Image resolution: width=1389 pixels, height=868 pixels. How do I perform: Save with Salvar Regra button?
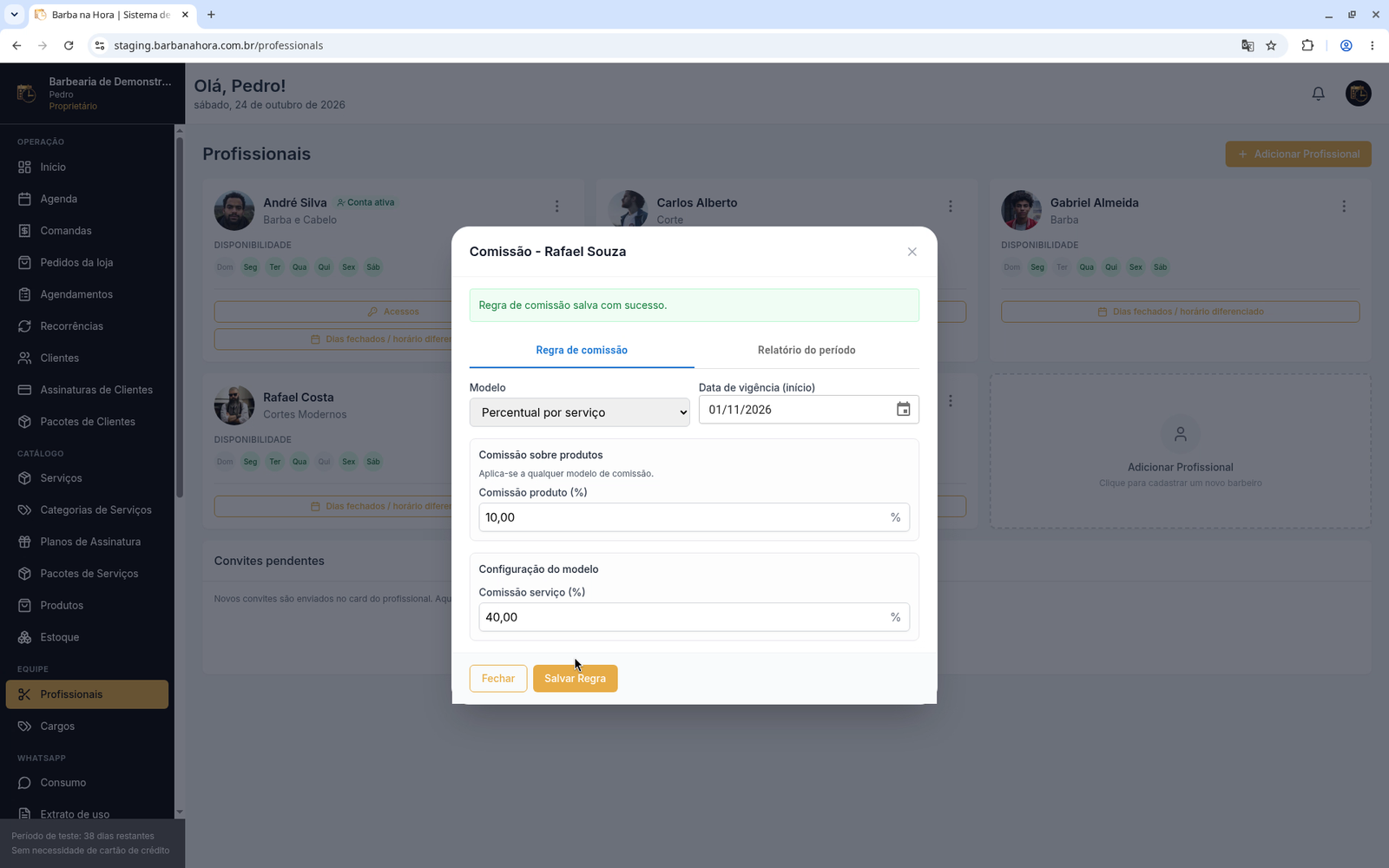click(x=575, y=679)
